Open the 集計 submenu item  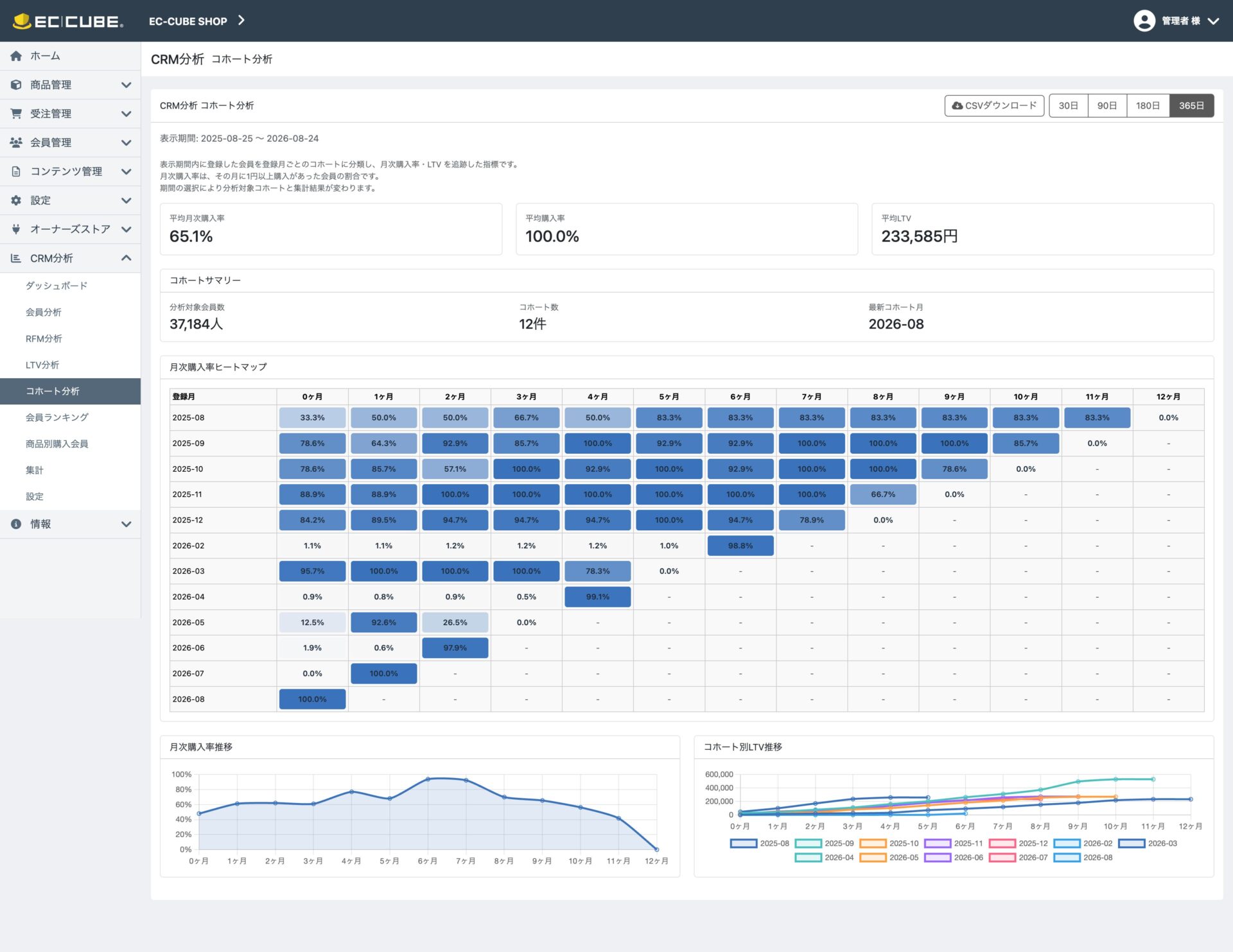(71, 470)
